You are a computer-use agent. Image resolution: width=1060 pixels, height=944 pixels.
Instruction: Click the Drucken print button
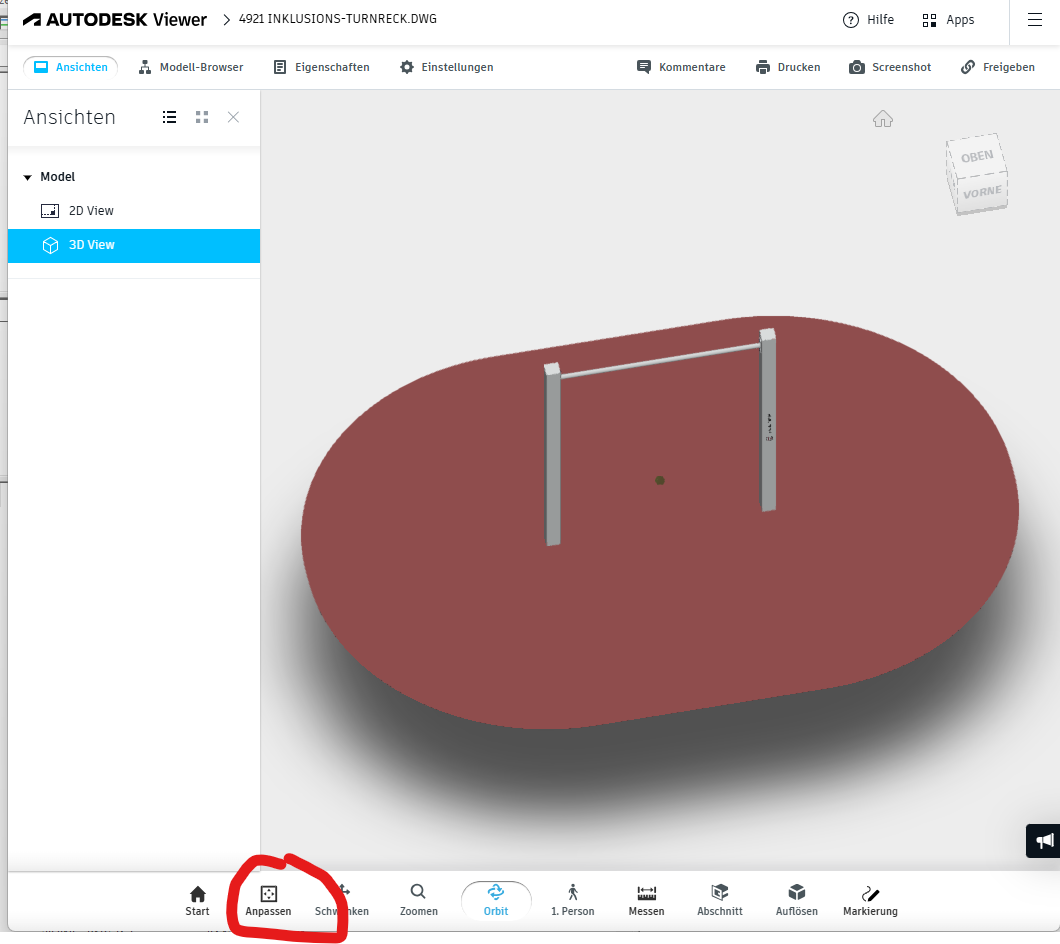(788, 67)
